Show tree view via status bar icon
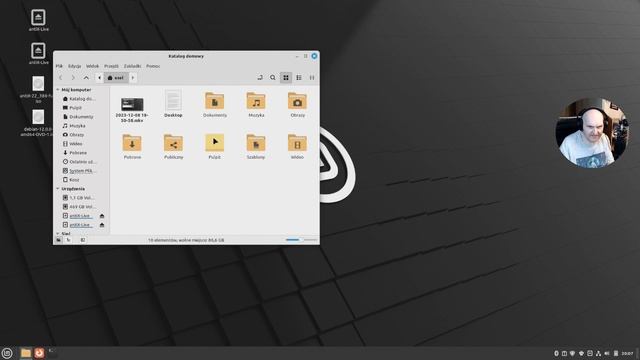Screen dimensions: 640x360 point(69,240)
